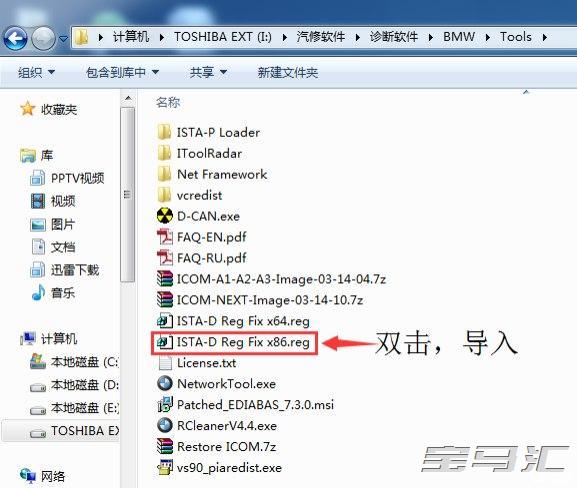Open the ISTA-P Loader folder icon
Viewport: 577px width, 488px height.
coord(164,132)
